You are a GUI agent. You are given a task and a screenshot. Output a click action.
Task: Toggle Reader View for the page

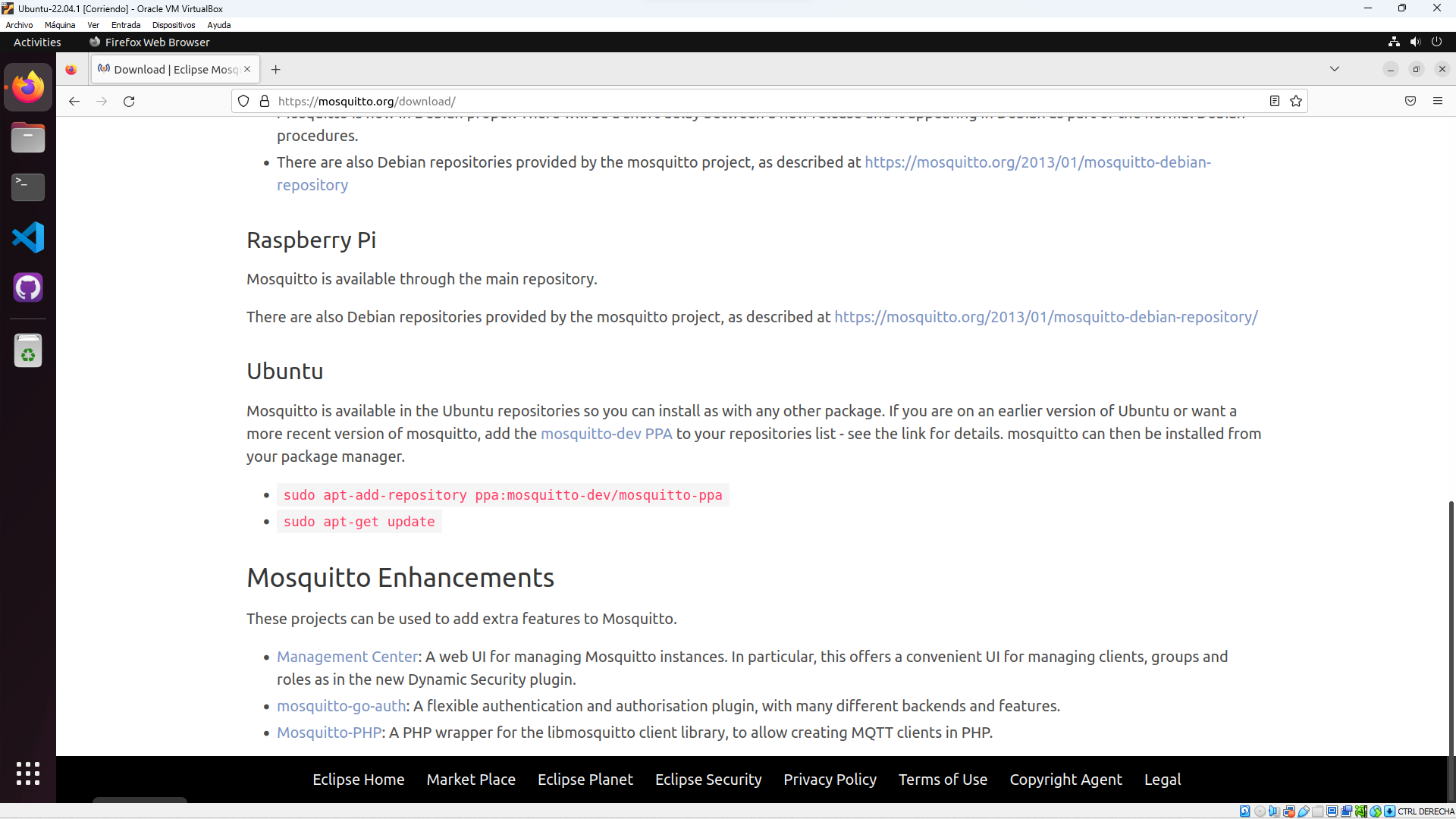point(1274,101)
